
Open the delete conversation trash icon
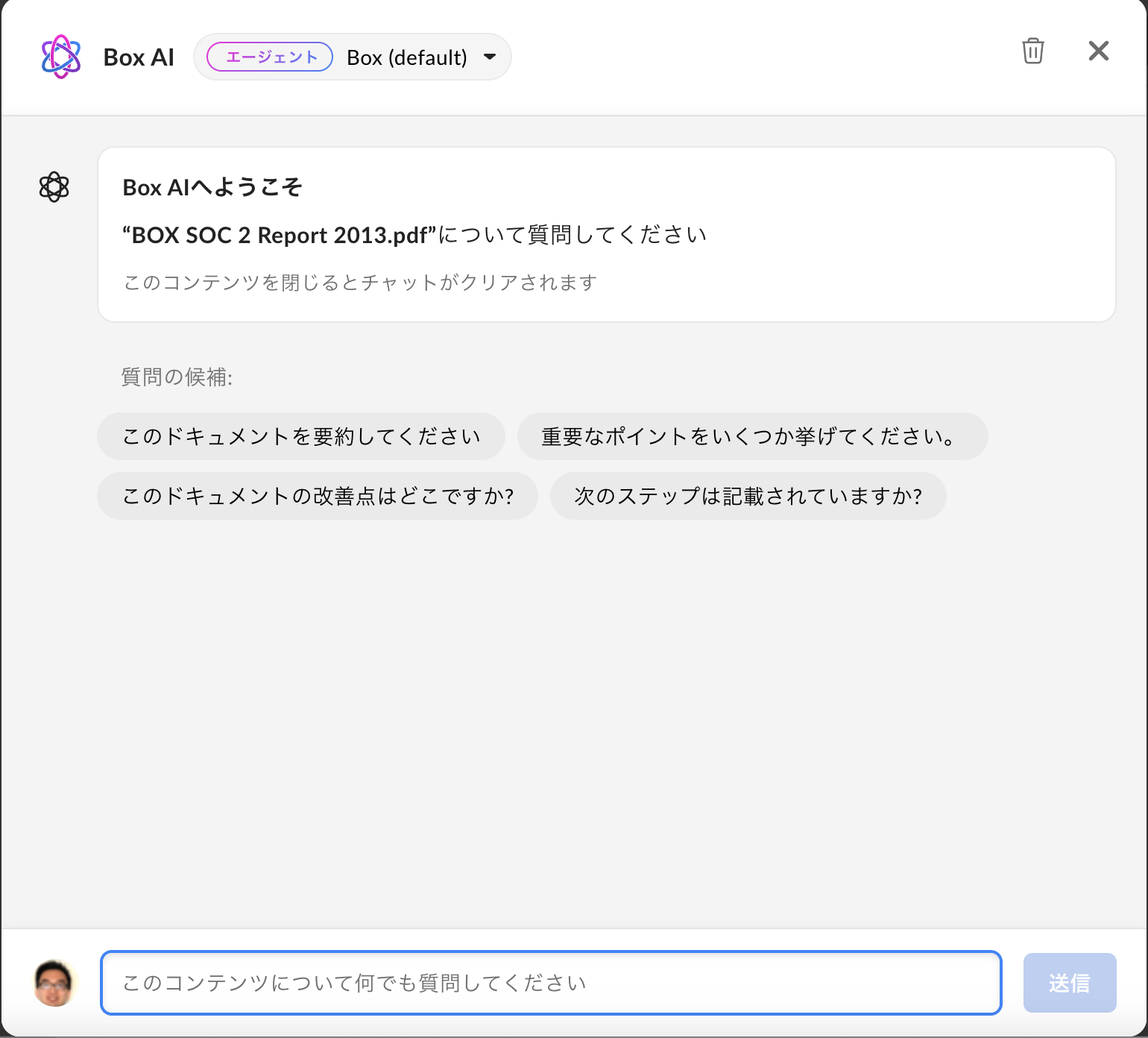1032,51
